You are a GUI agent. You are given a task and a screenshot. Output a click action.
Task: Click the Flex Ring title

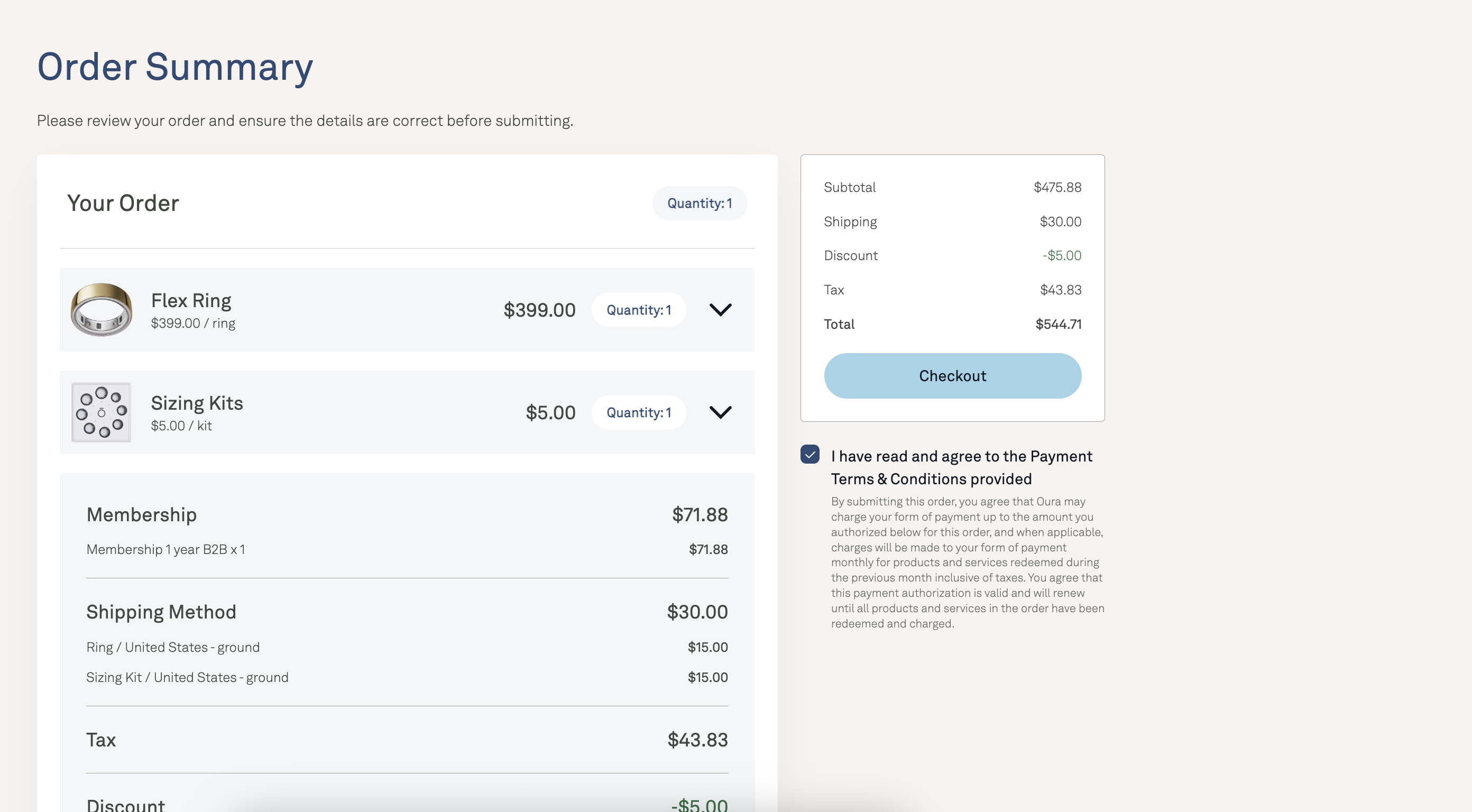tap(191, 301)
